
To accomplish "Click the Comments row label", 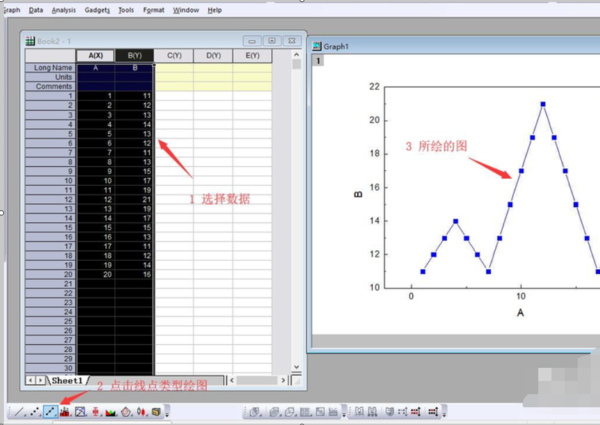I will [x=51, y=86].
